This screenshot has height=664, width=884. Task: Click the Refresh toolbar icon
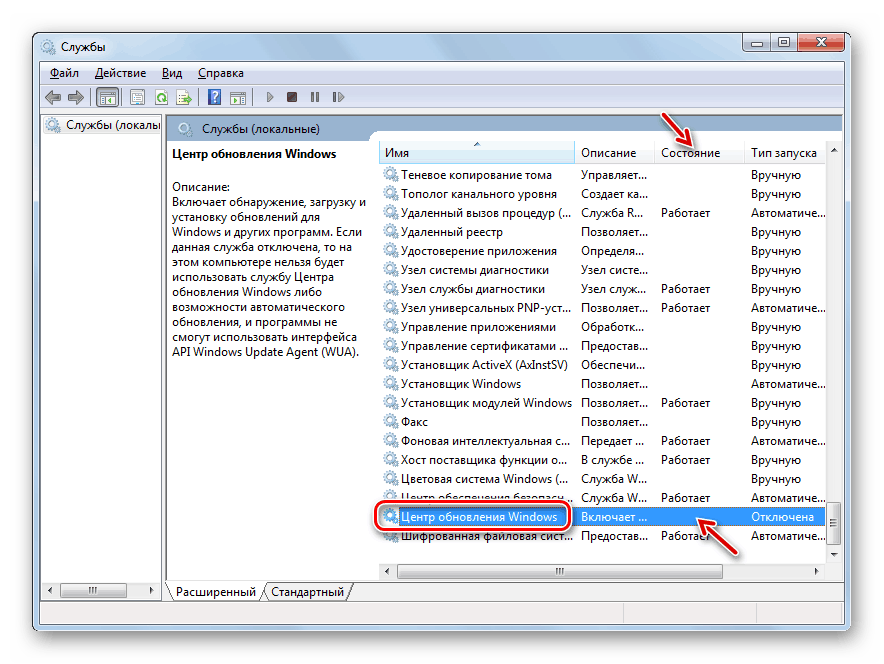[161, 98]
